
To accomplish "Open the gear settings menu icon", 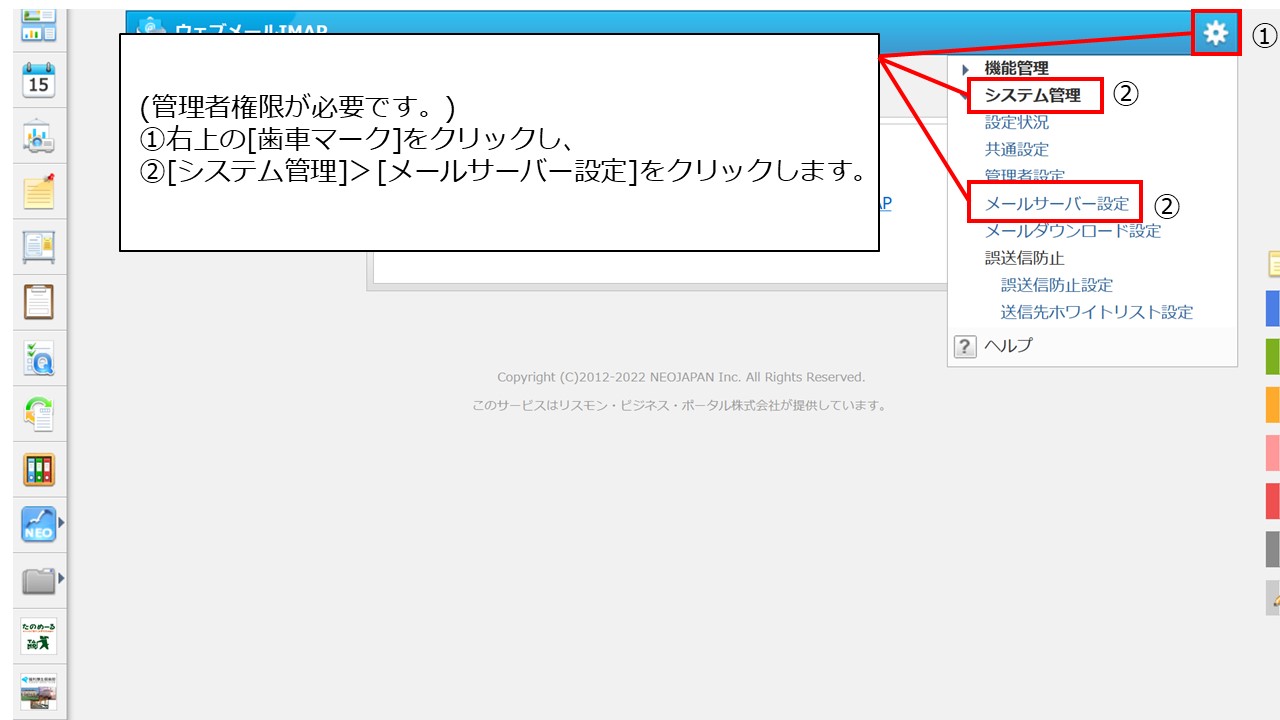I will (x=1215, y=33).
